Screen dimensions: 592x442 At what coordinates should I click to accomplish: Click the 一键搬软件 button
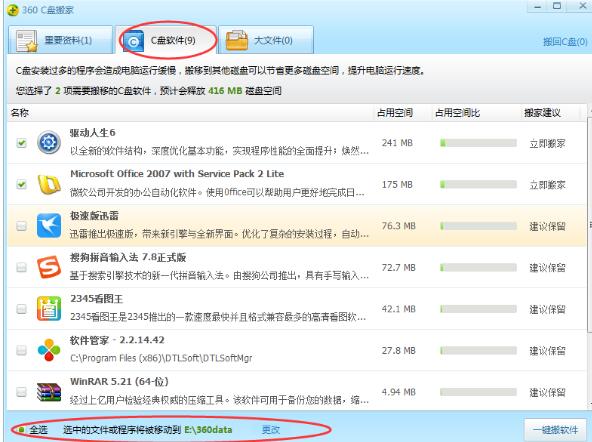click(555, 430)
